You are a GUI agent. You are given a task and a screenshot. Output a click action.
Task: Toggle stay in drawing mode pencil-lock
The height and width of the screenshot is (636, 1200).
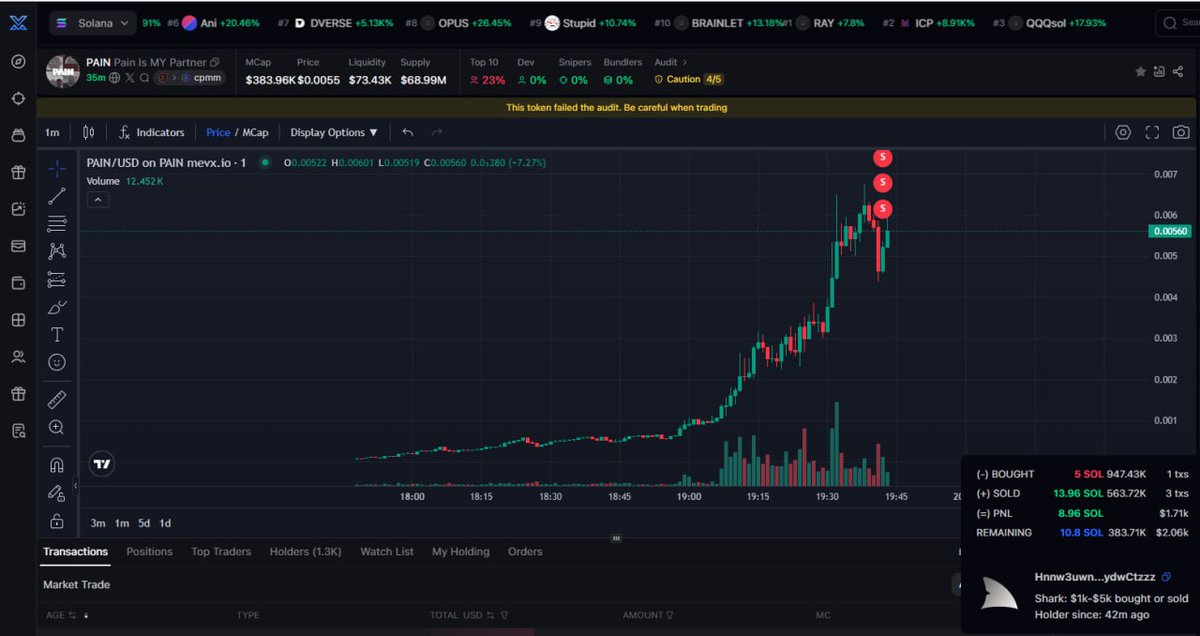(57, 493)
